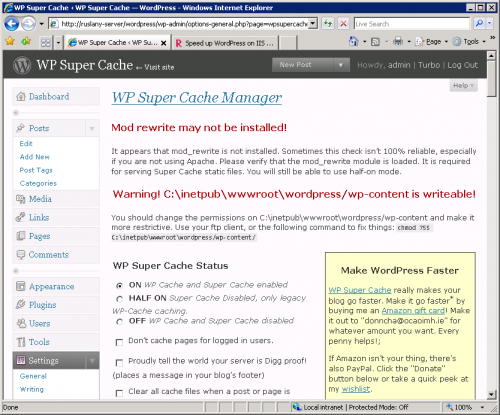Open Recent Pages dropdown arrow

pos(41,24)
